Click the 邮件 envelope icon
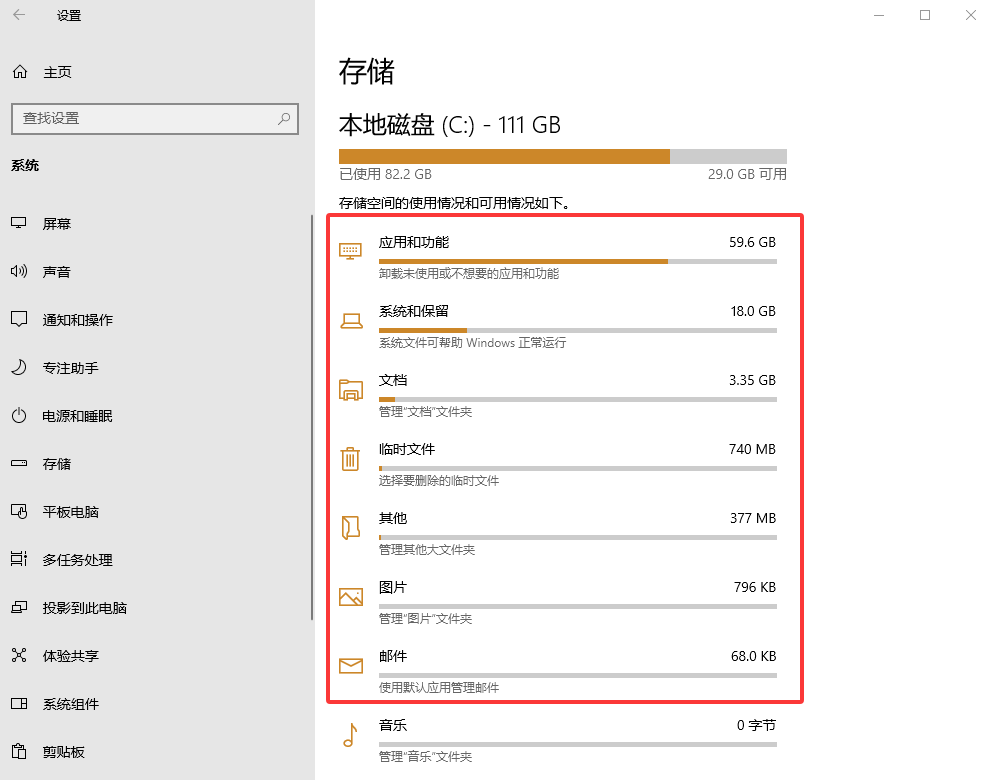The image size is (989, 780). click(350, 666)
